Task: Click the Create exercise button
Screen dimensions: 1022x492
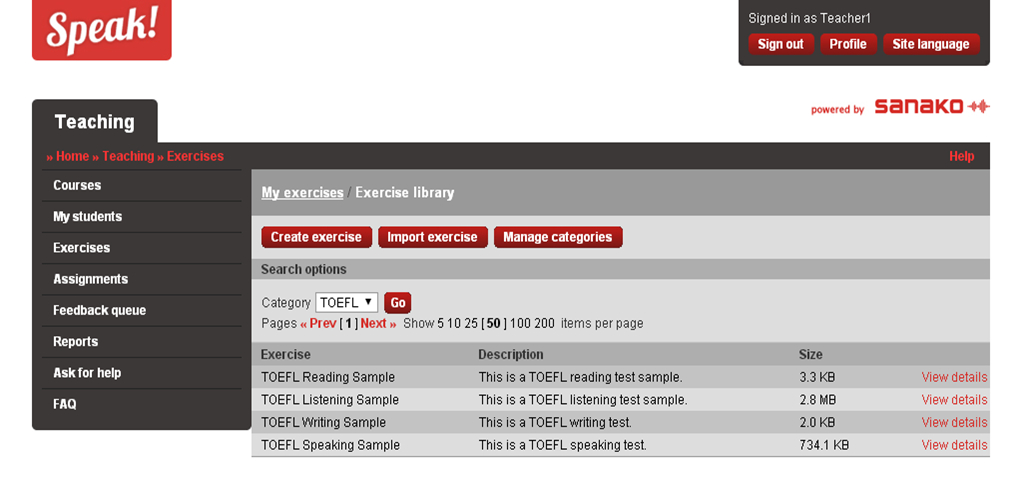Action: coord(316,237)
